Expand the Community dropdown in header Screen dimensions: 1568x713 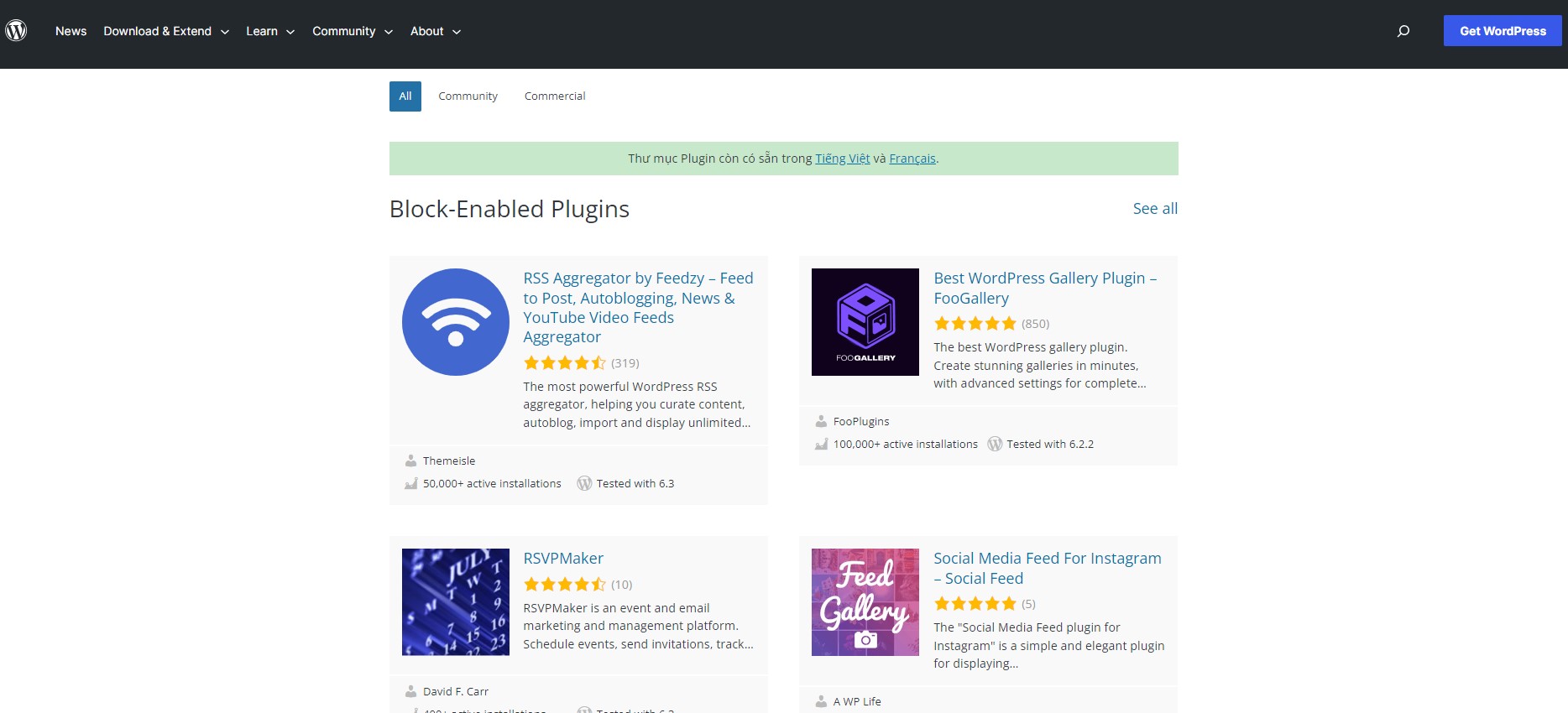[x=353, y=31]
